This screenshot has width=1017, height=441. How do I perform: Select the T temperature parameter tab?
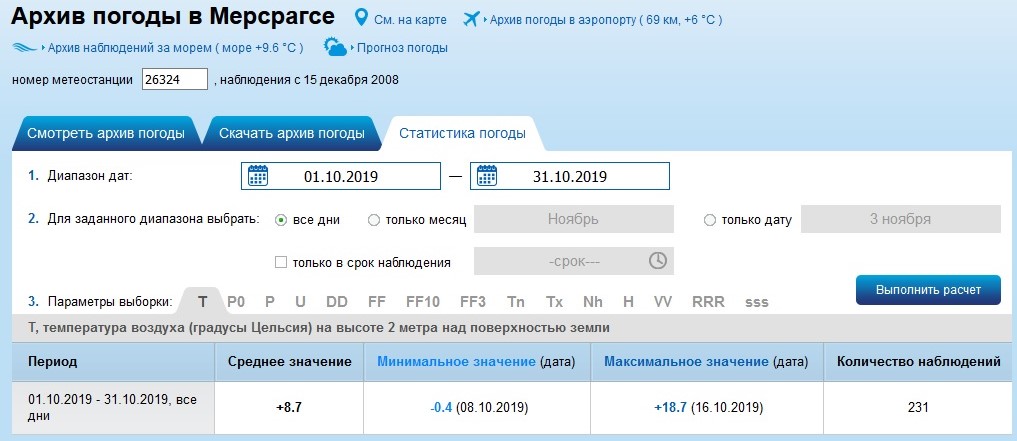[202, 302]
